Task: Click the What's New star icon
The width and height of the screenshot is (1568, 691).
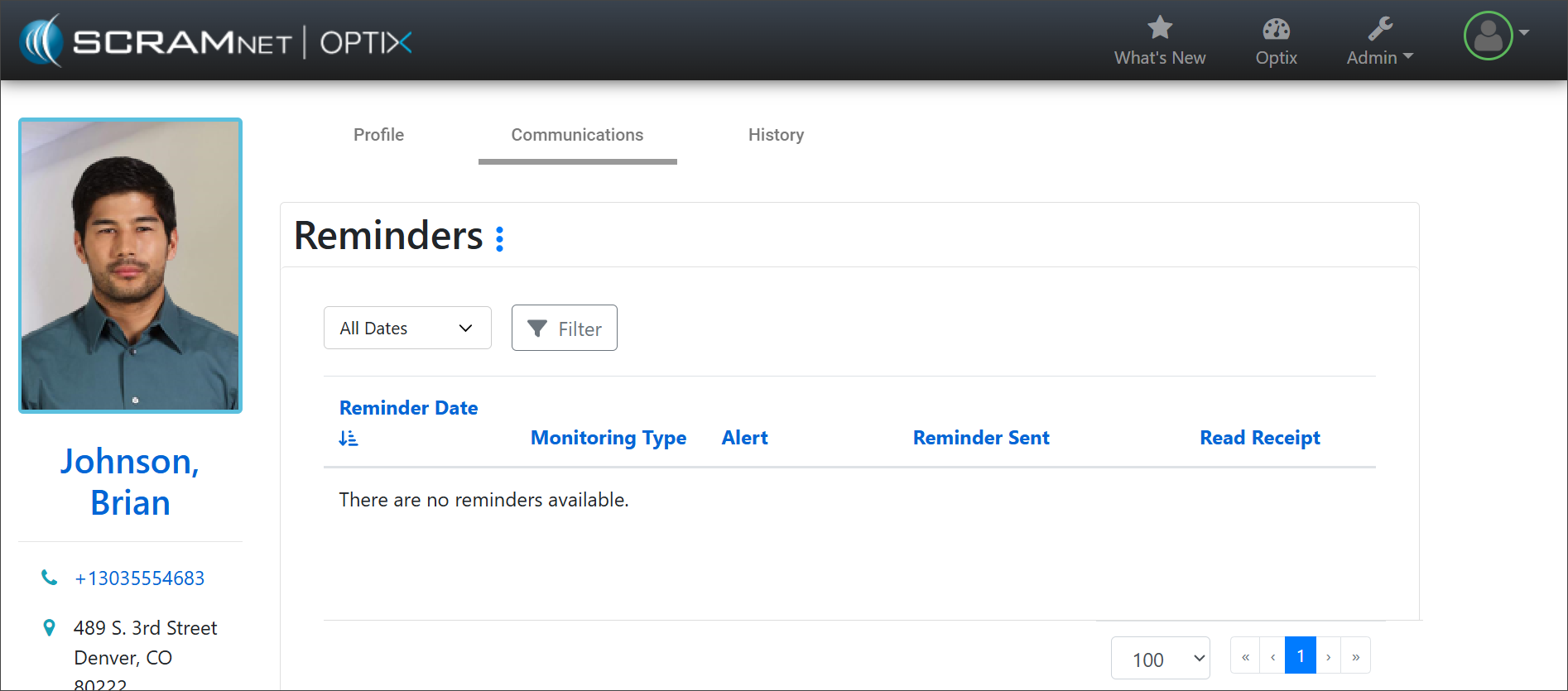Action: point(1160,28)
